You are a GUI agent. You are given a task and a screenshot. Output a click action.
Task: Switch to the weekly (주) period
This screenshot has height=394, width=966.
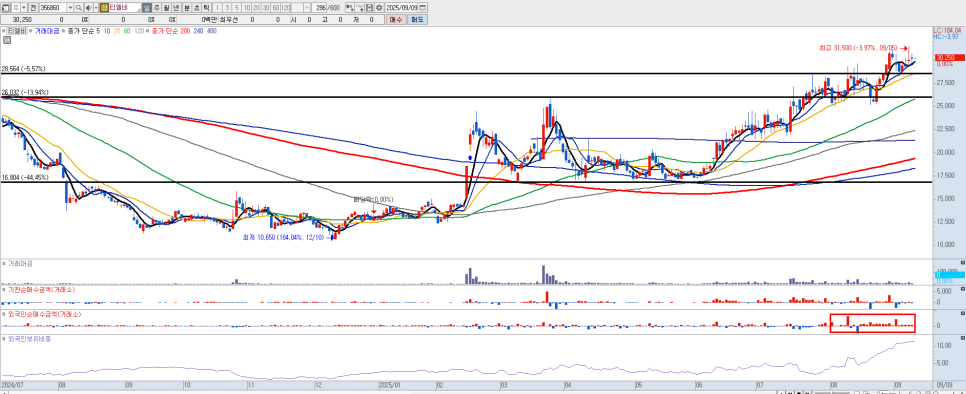point(157,7)
